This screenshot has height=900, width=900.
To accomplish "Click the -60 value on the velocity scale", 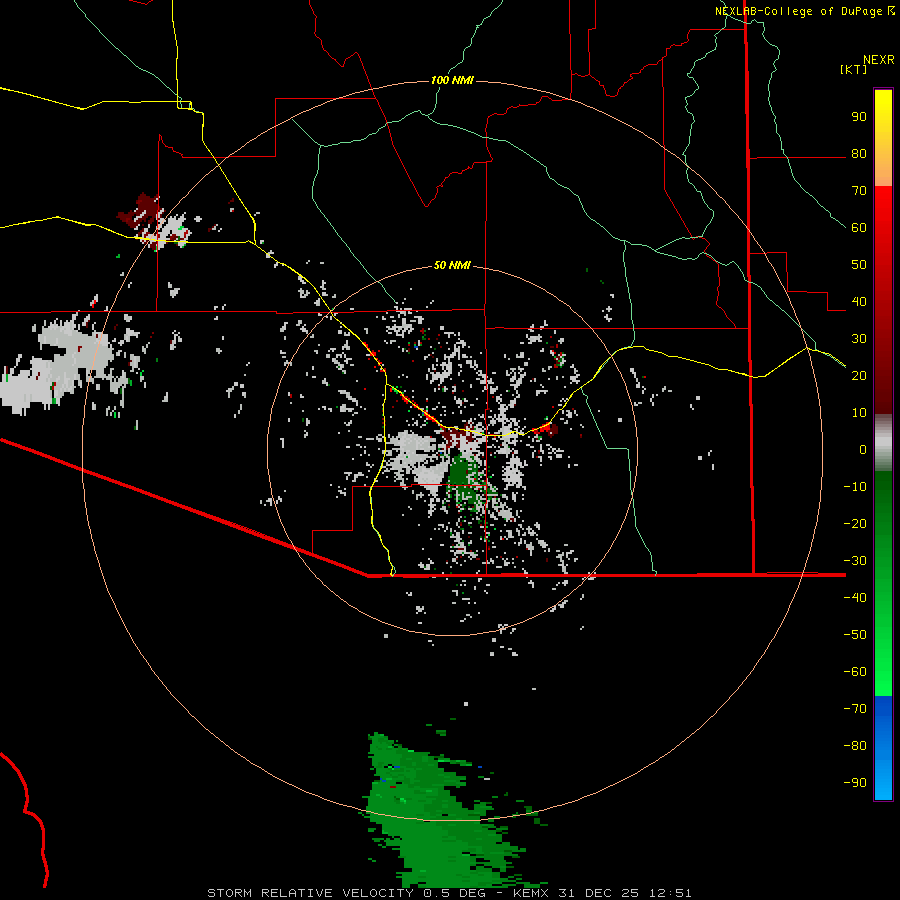I will click(855, 672).
